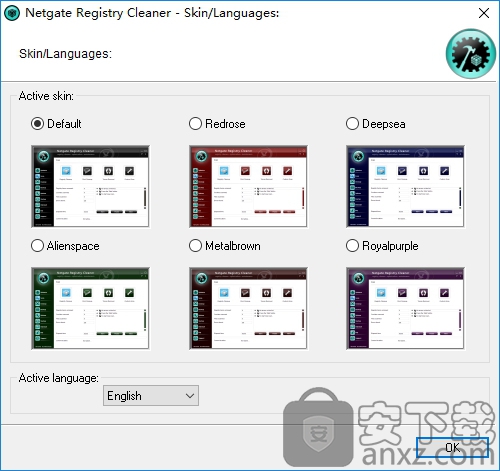Click the Default skin preview thumbnail

pos(90,187)
